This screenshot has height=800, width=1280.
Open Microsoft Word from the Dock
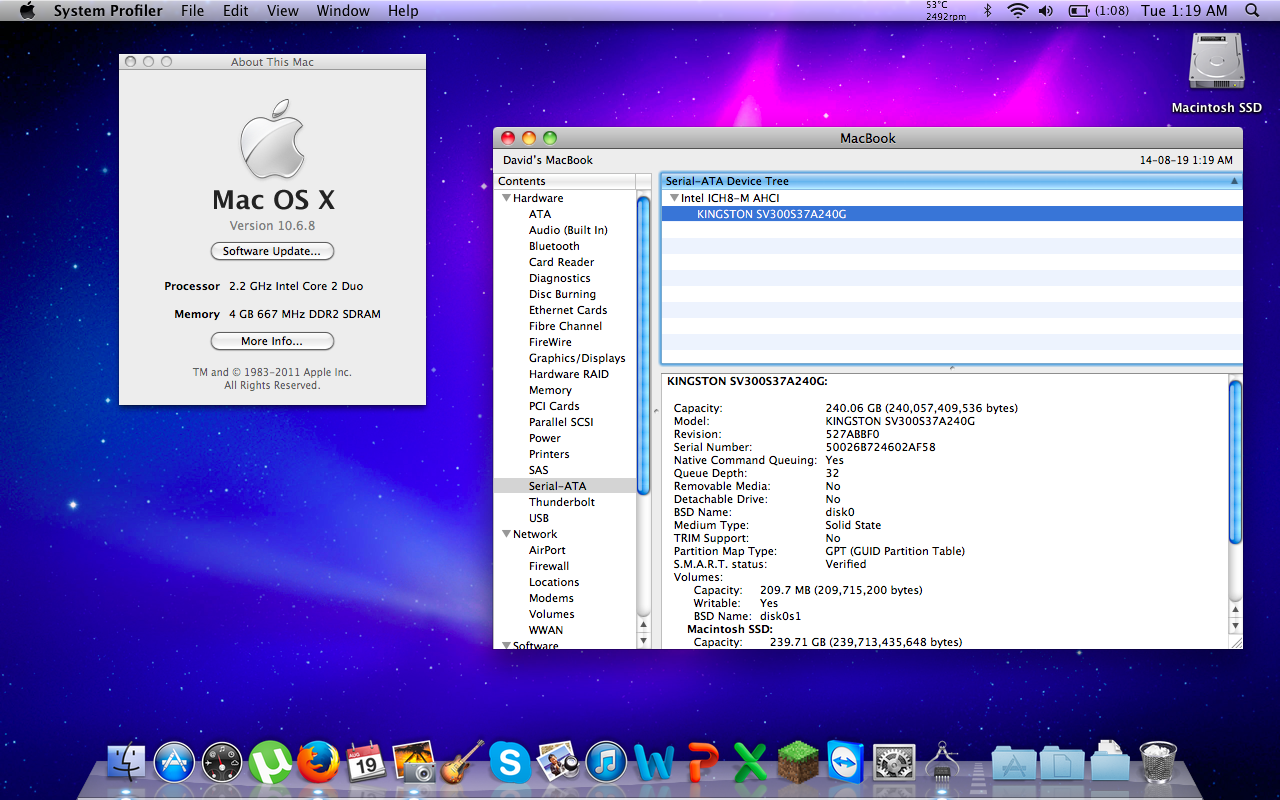[654, 763]
